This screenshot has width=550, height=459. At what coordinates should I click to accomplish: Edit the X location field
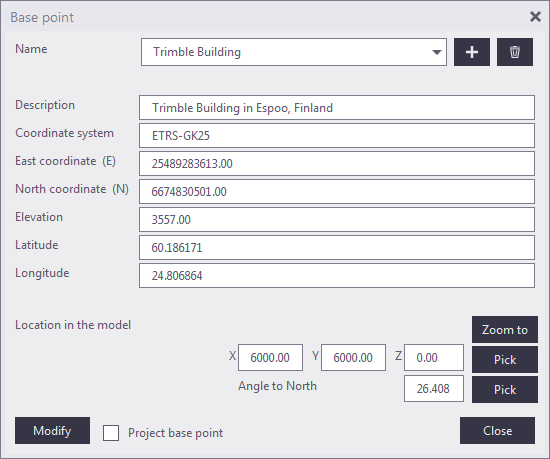tap(270, 357)
